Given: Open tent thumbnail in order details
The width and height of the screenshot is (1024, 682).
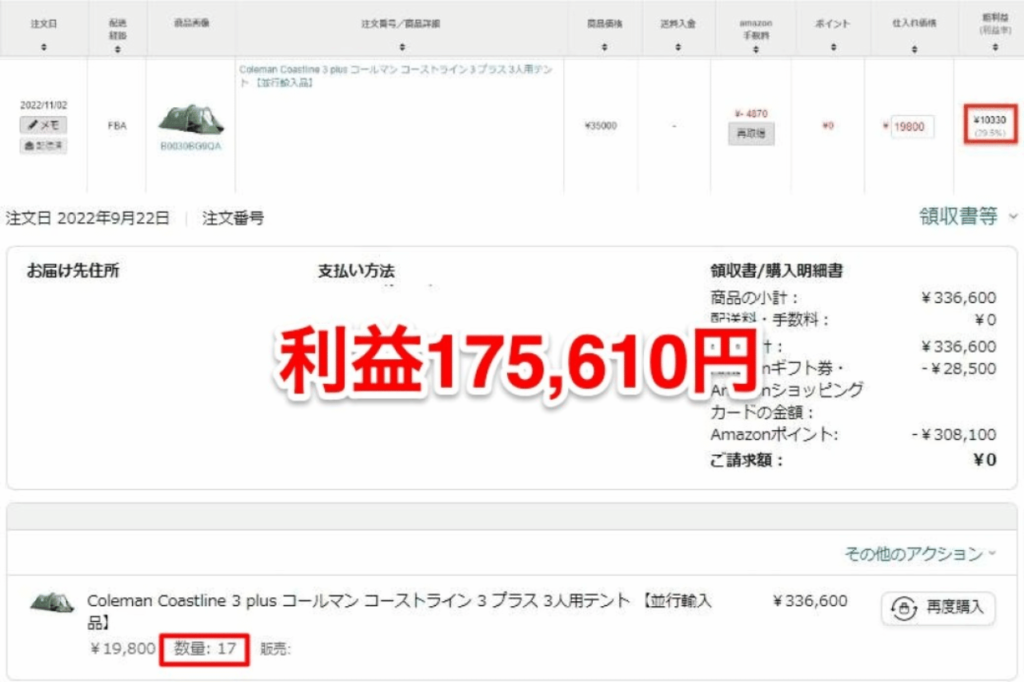Looking at the screenshot, I should click(52, 602).
